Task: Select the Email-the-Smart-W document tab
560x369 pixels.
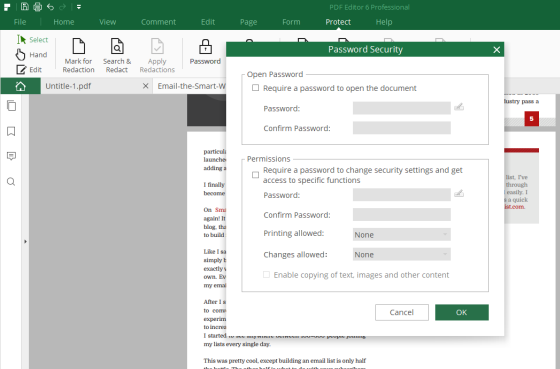Action: (x=191, y=86)
